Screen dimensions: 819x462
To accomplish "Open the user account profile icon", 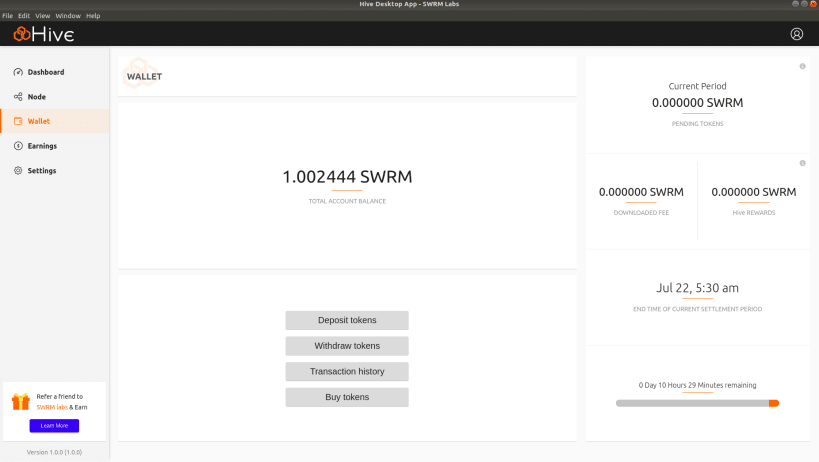I will coord(797,34).
